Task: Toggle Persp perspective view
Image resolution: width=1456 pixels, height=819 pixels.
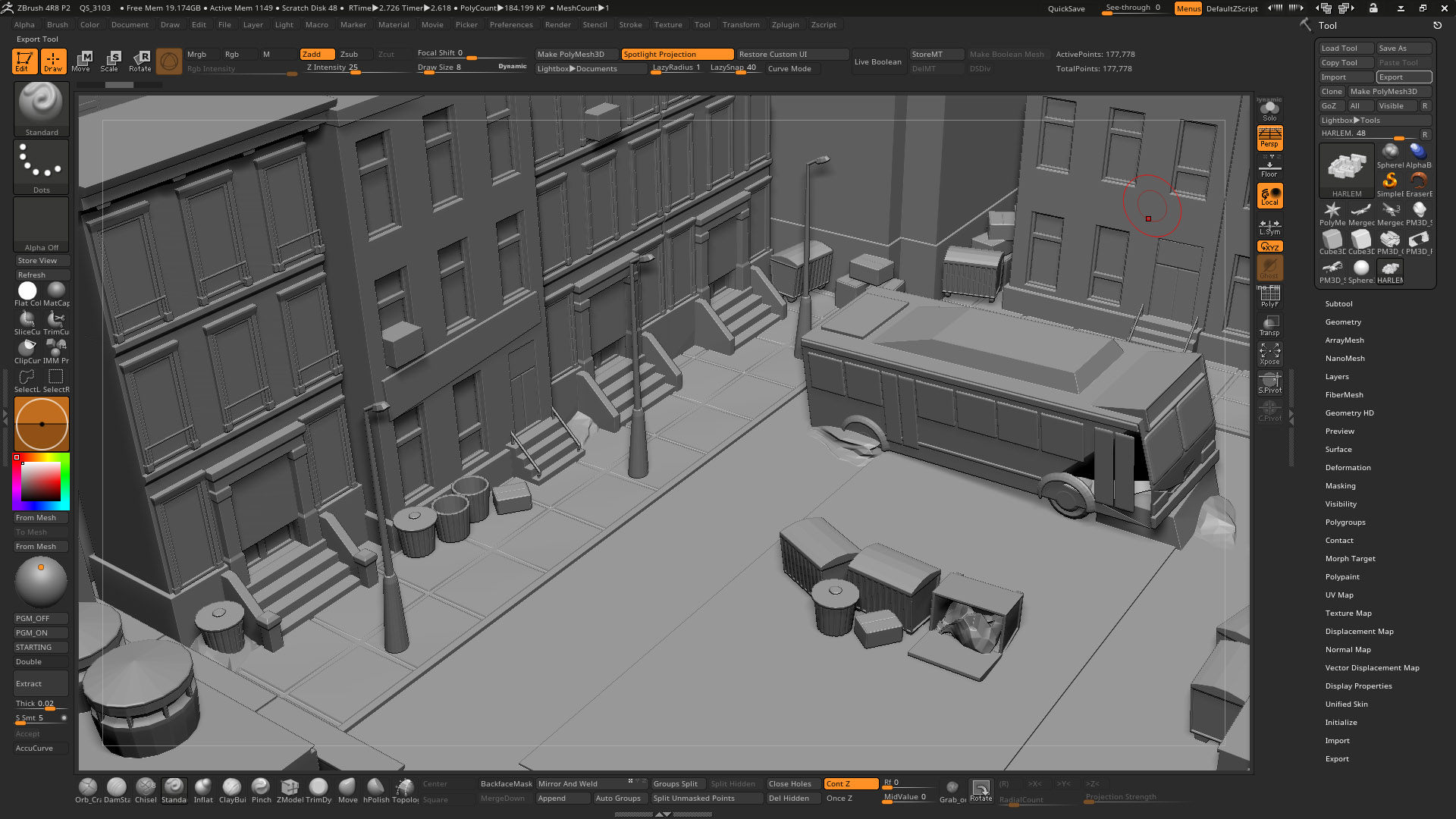Action: [x=1269, y=138]
